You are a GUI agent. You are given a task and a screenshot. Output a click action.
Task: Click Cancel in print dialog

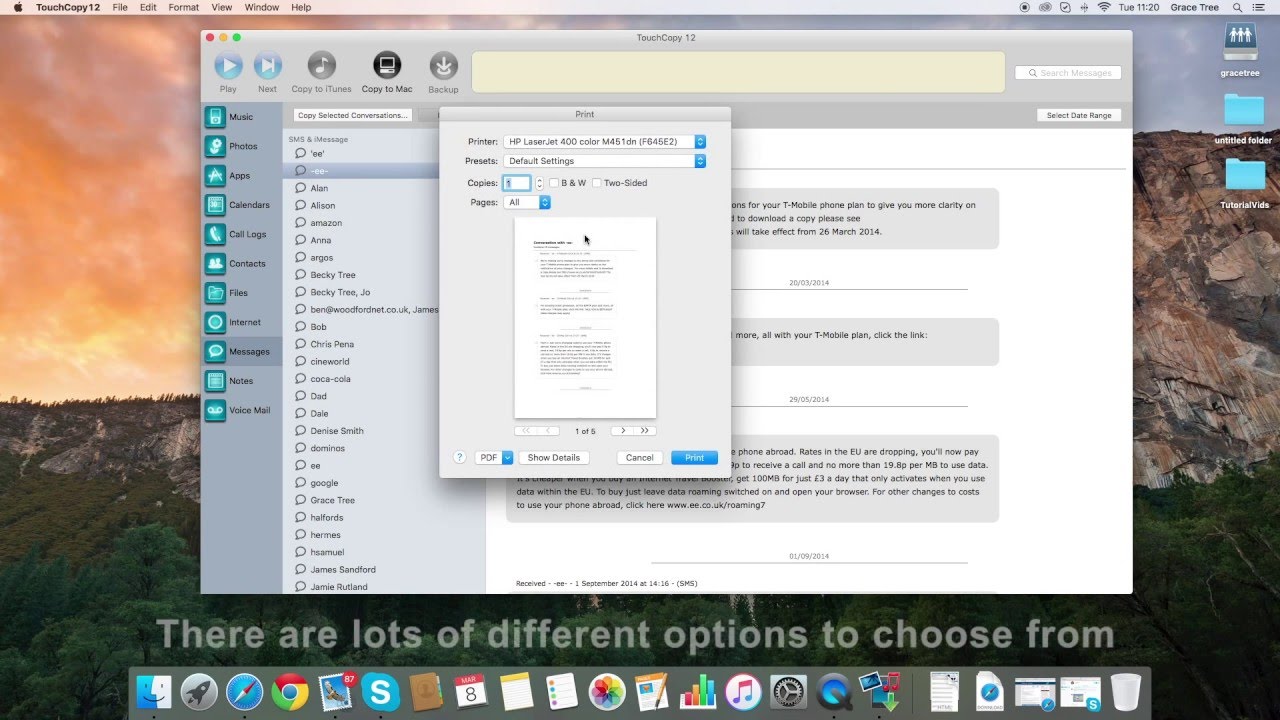(640, 457)
